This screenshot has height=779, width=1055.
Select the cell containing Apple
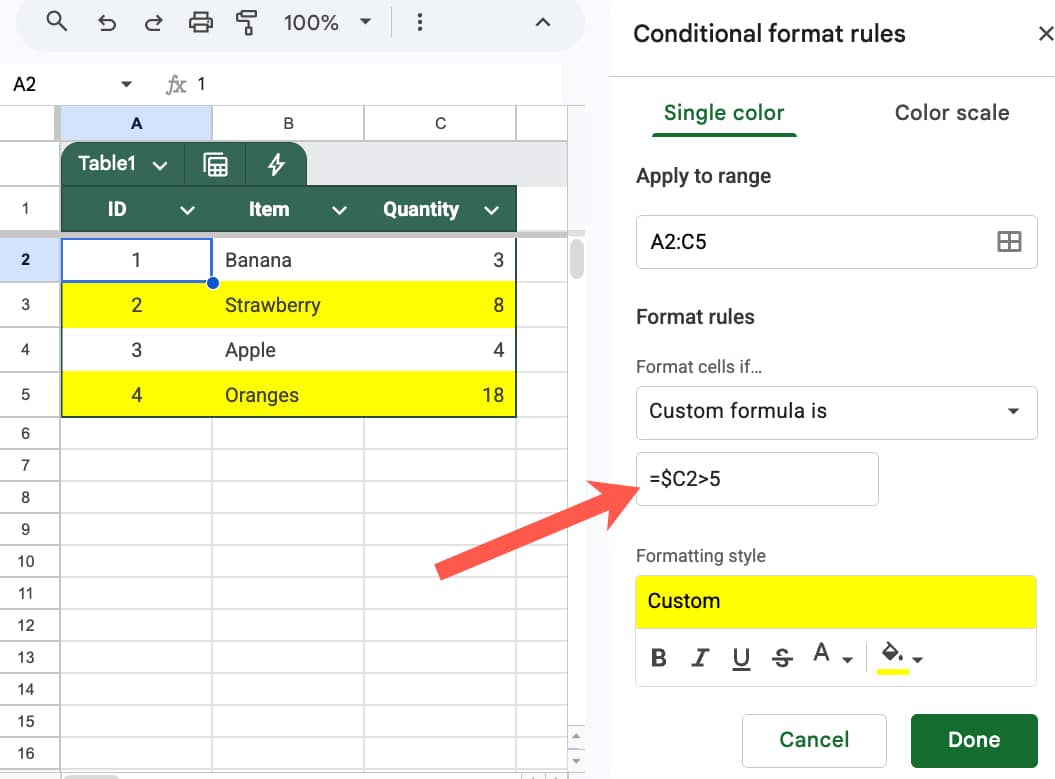click(x=288, y=350)
